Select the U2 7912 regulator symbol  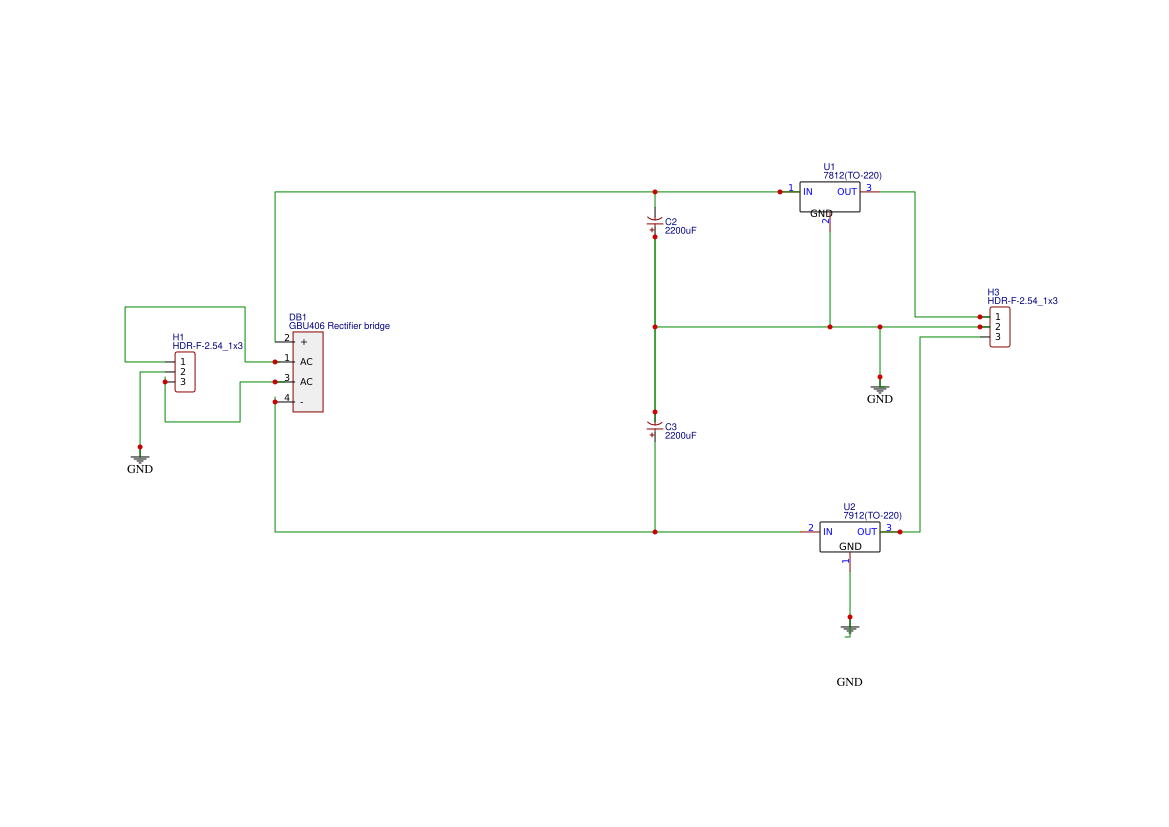849,537
